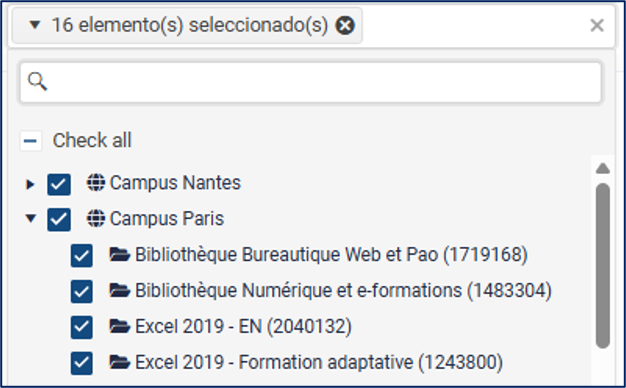Image resolution: width=626 pixels, height=388 pixels.
Task: Click the Excel 2019 - Formation adaptative folder icon
Action: pos(119,362)
